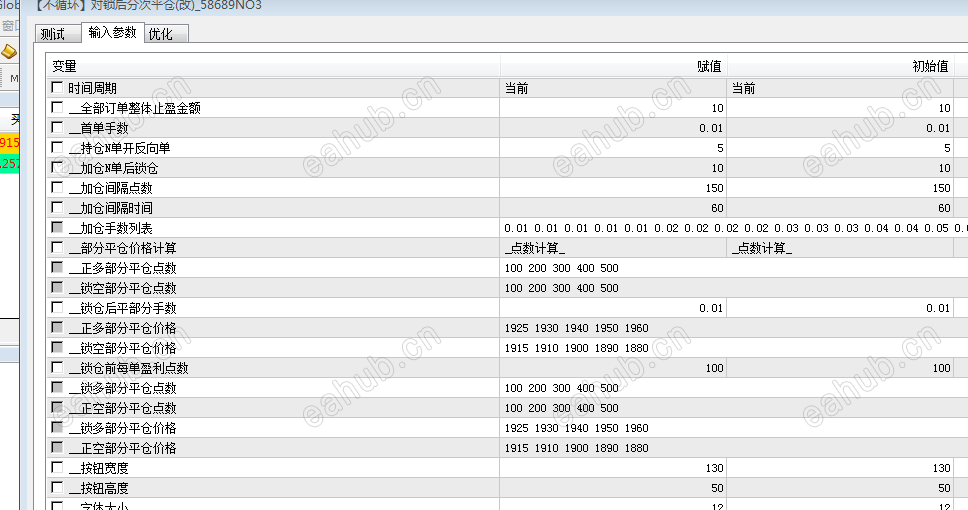968x510 pixels.
Task: Select the __加仓N单后锁仓 赋值 value 10
Action: (613, 168)
